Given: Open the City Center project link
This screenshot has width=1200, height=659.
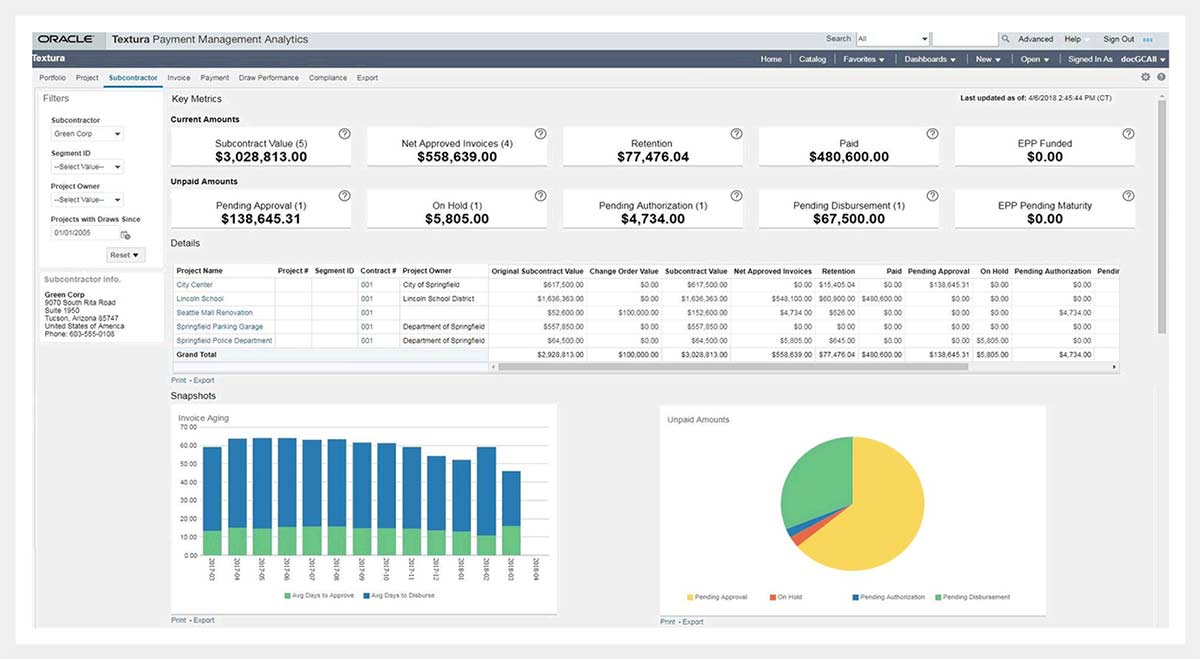Looking at the screenshot, I should pos(194,285).
